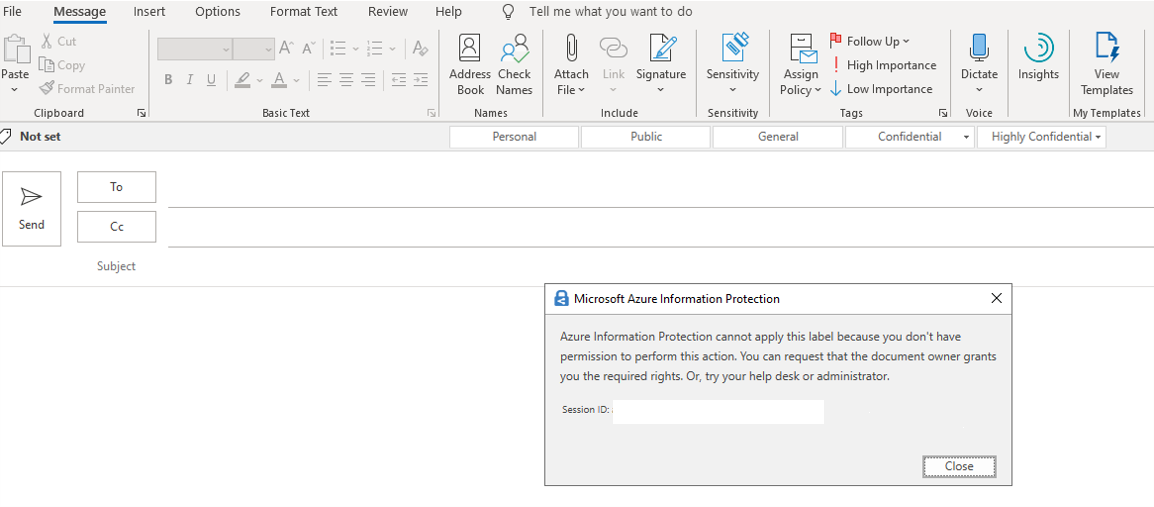The width and height of the screenshot is (1154, 507).
Task: Apply the font color swatch
Action: (280, 79)
